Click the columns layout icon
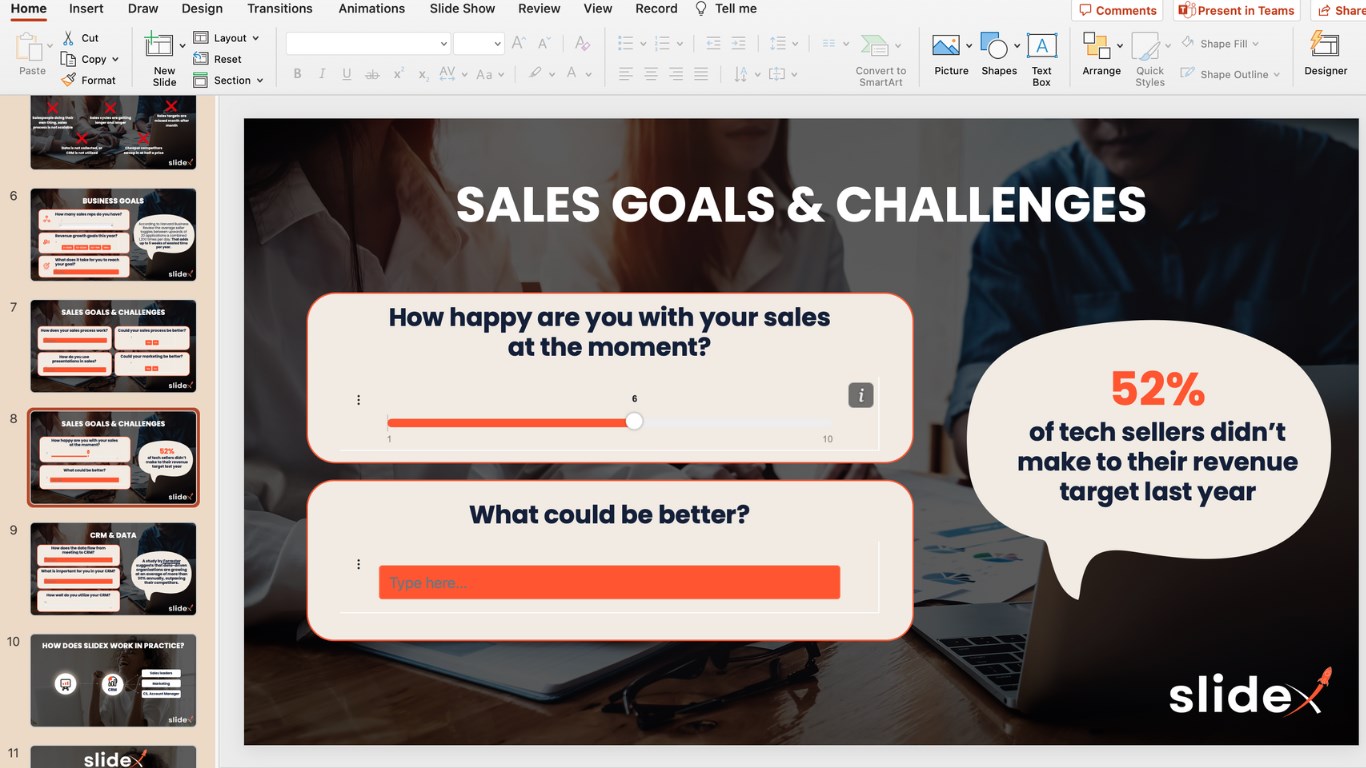This screenshot has width=1366, height=768. point(829,44)
